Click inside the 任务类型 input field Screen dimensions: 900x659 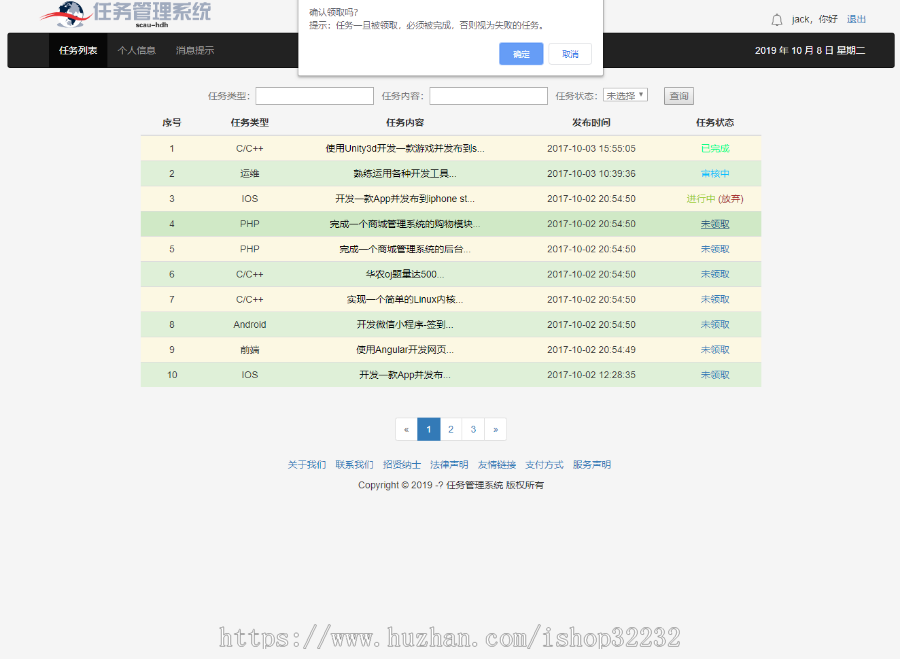tap(314, 95)
